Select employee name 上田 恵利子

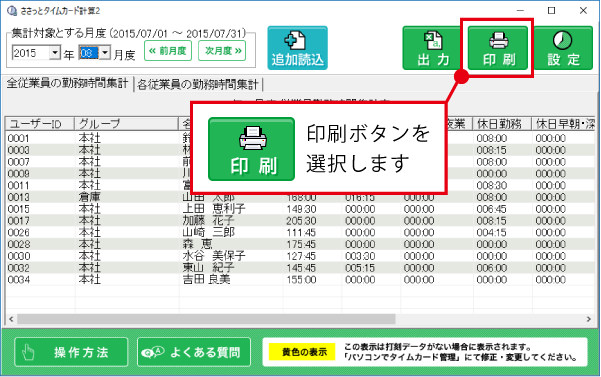[x=213, y=209]
